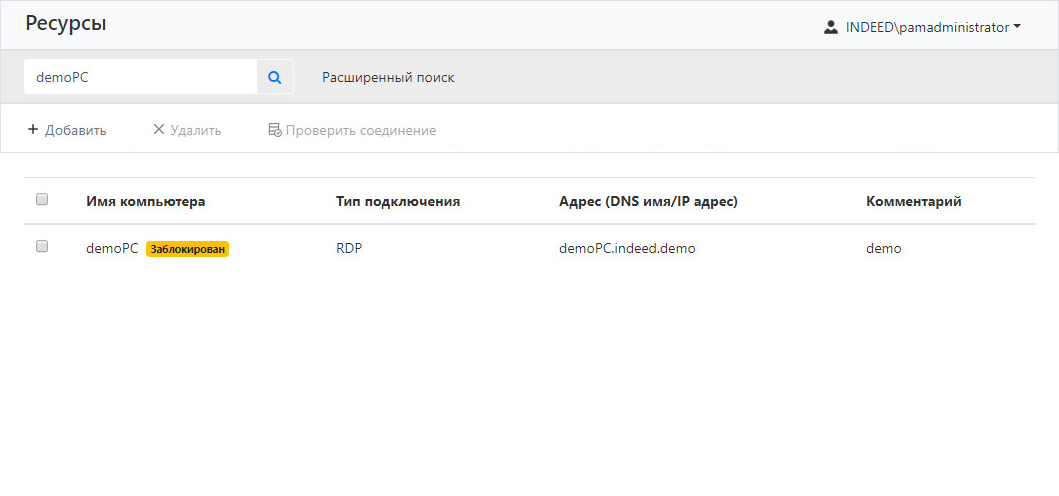
Task: Toggle the select-all checkbox in table header
Action: [x=42, y=200]
